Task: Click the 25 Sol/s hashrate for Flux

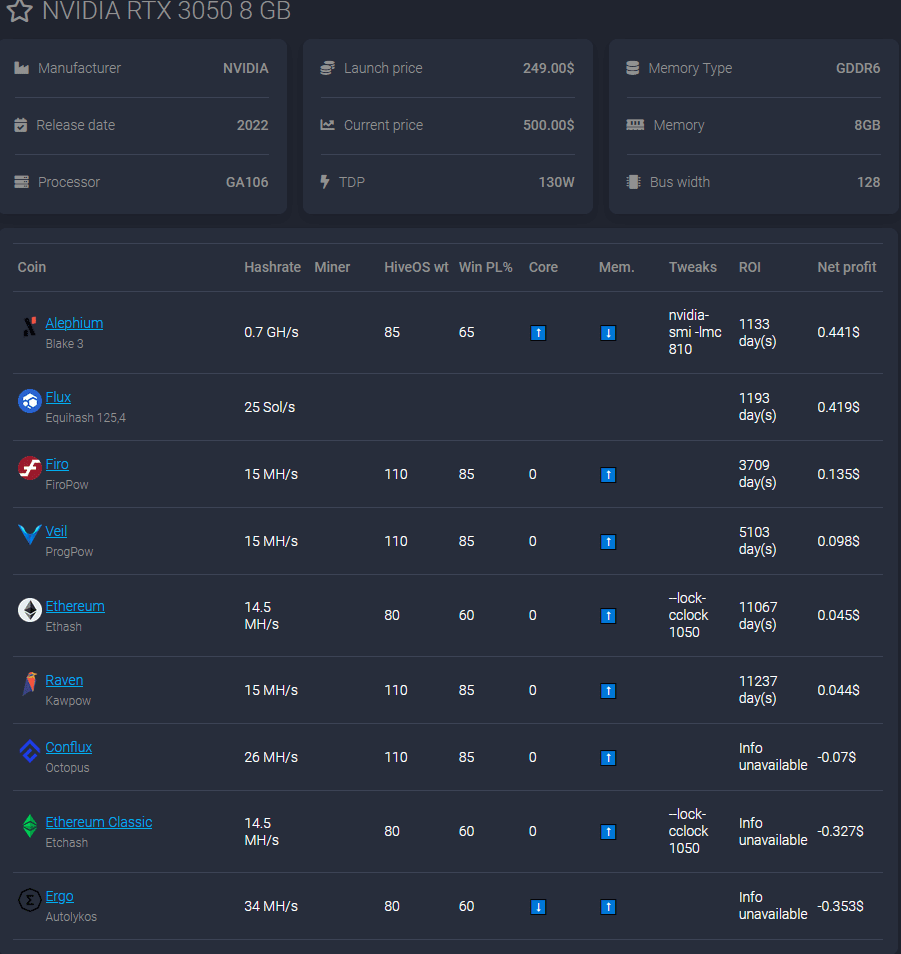Action: pyautogui.click(x=270, y=407)
